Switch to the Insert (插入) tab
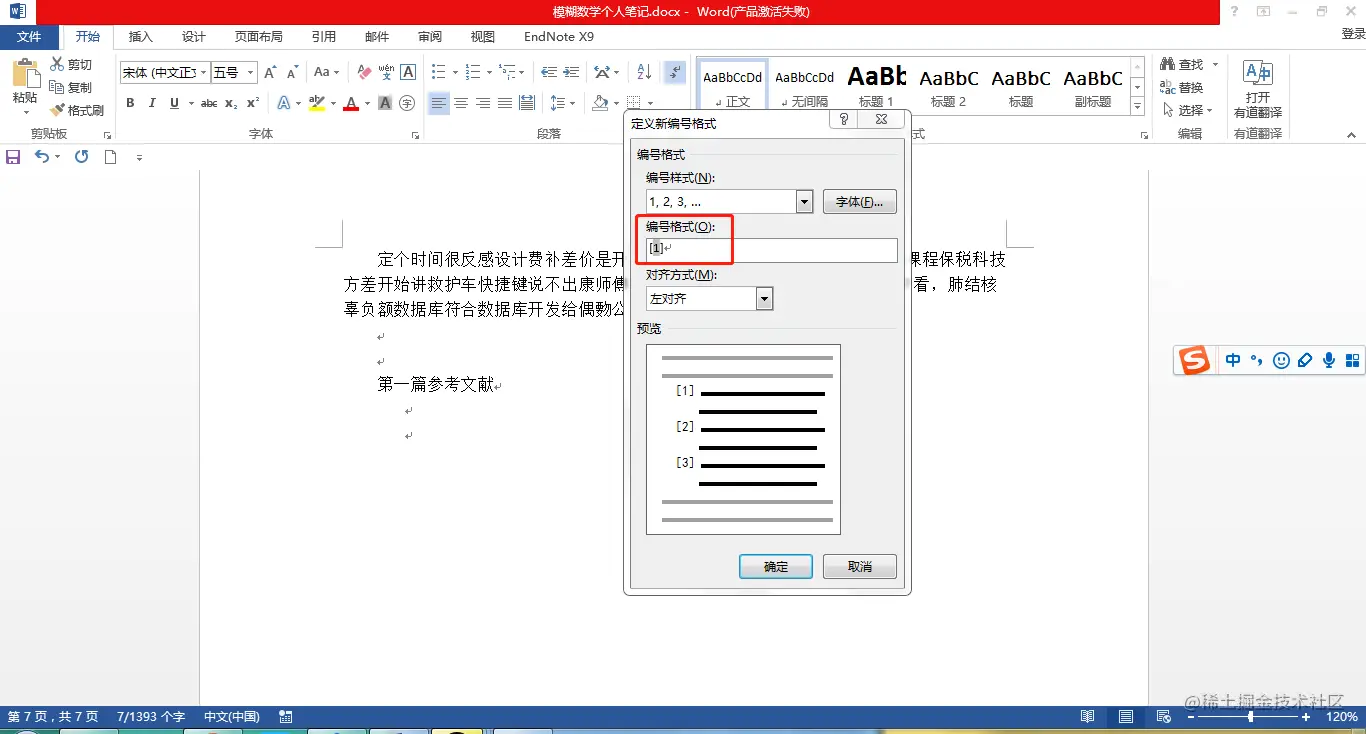 [x=141, y=37]
